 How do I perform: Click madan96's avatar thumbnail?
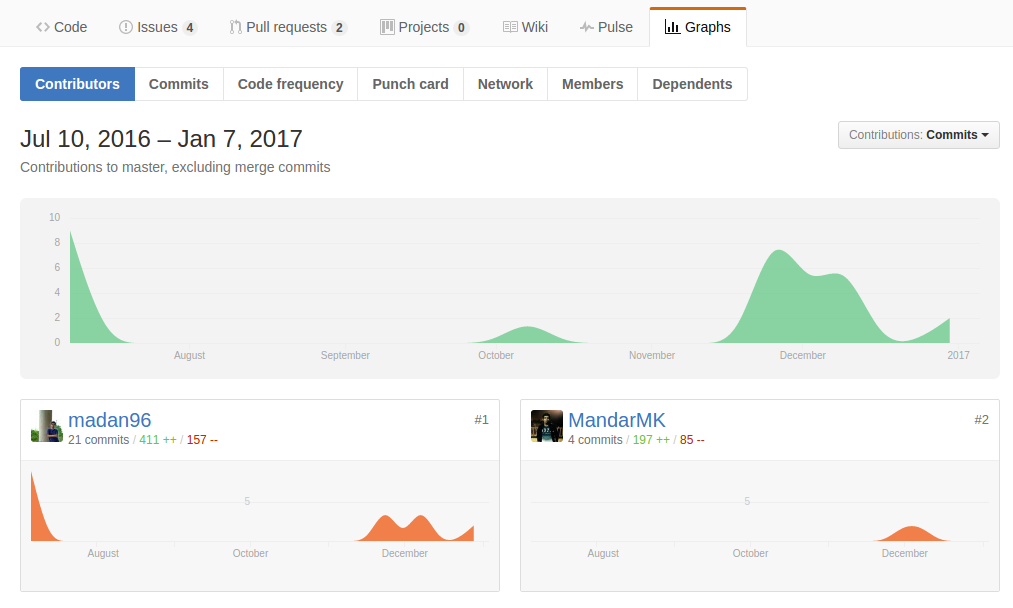point(46,425)
